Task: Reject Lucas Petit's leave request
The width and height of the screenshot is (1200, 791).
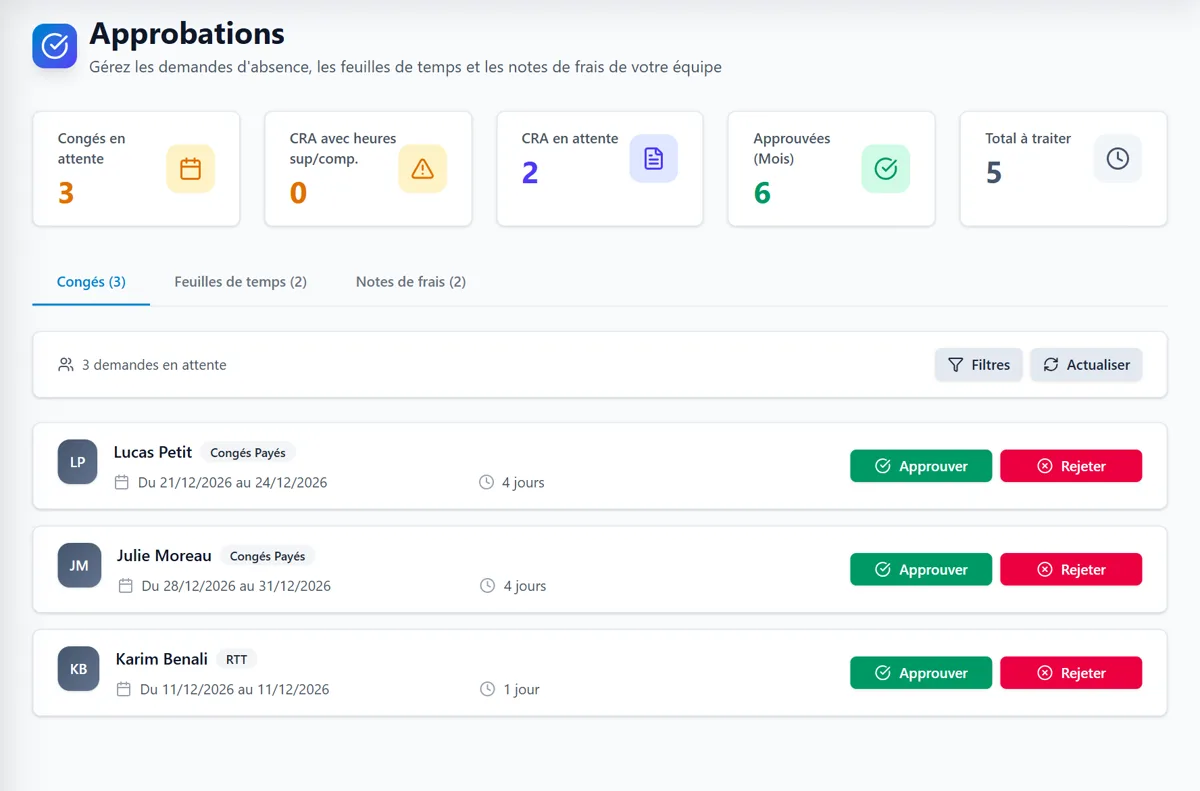Action: (x=1071, y=466)
